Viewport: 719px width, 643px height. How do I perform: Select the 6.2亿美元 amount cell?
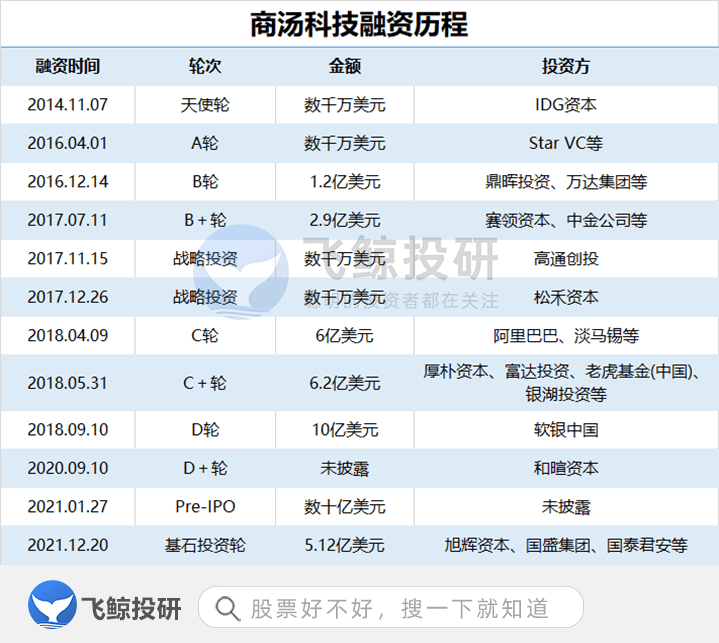click(x=345, y=383)
